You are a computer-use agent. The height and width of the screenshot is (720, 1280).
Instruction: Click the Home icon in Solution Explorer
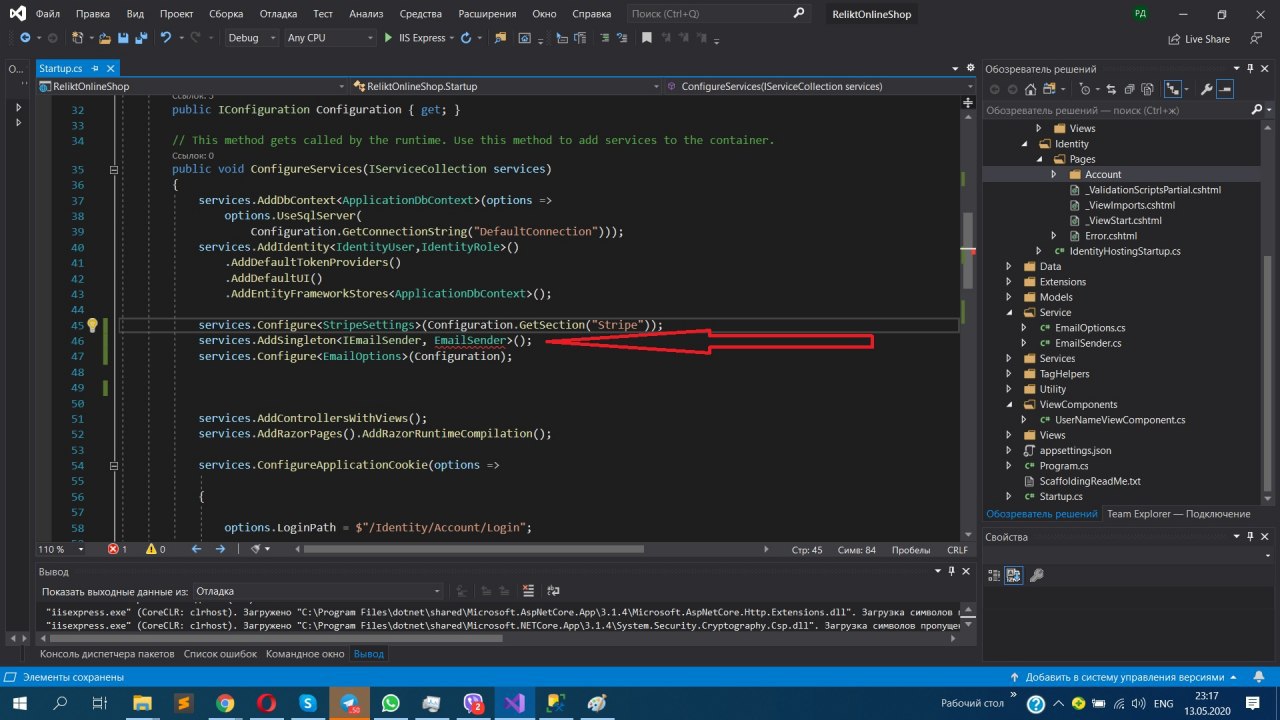(1031, 90)
